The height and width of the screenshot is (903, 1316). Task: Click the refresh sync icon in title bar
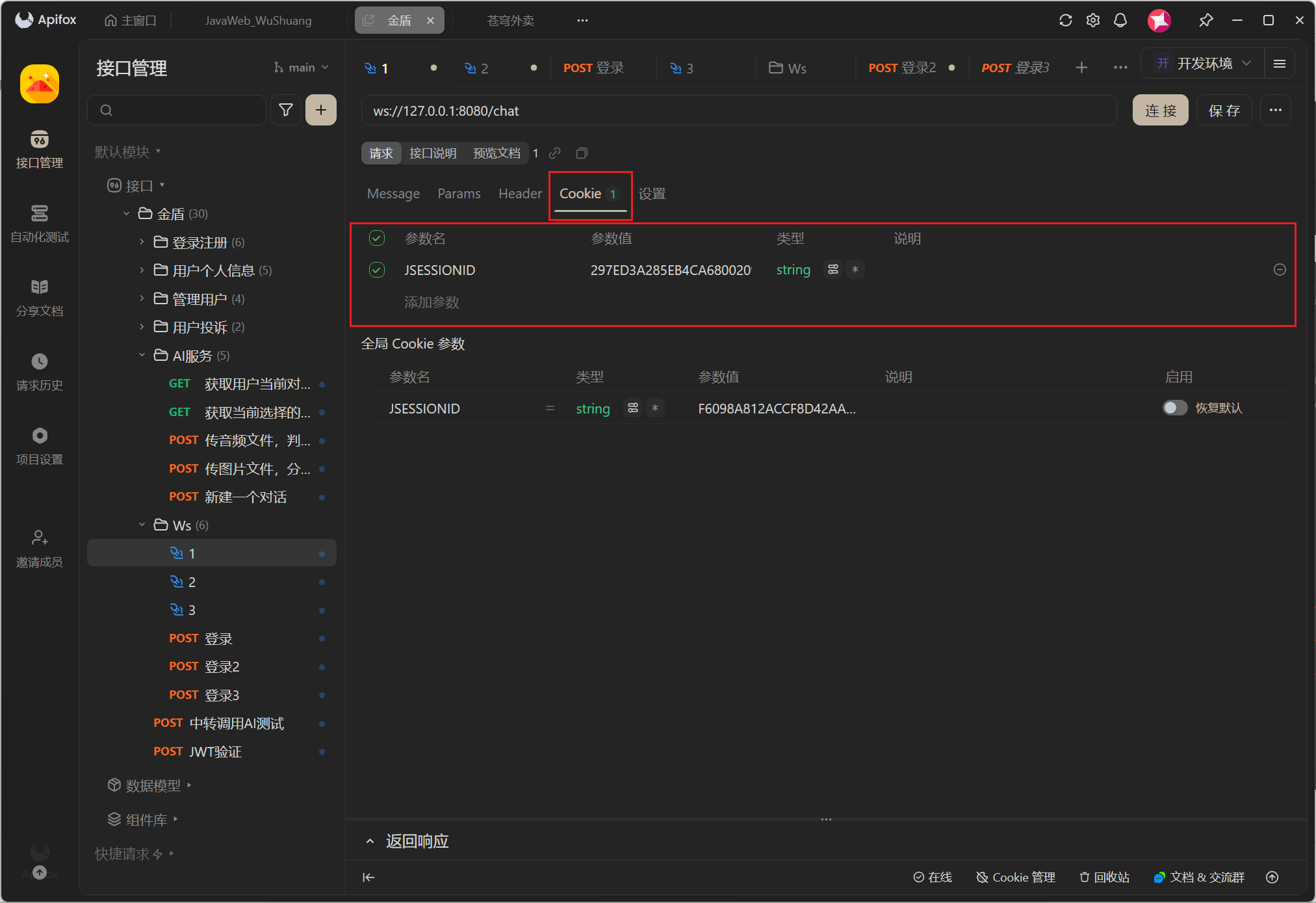(1065, 20)
